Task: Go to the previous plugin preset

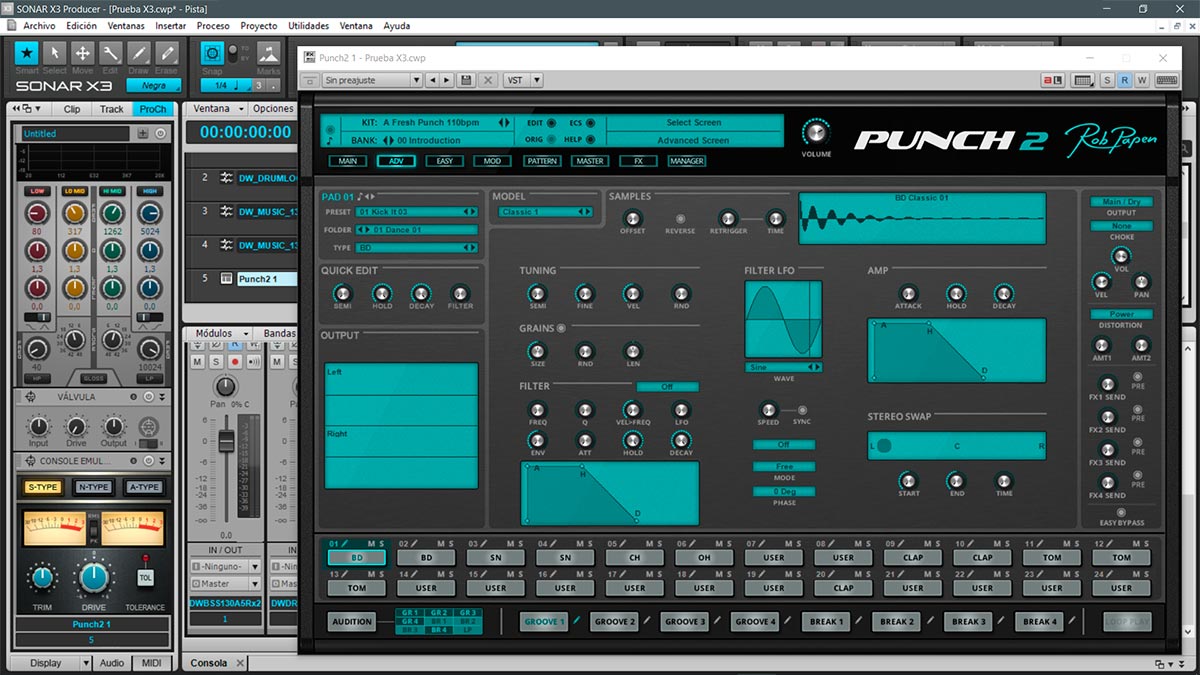Action: click(432, 80)
